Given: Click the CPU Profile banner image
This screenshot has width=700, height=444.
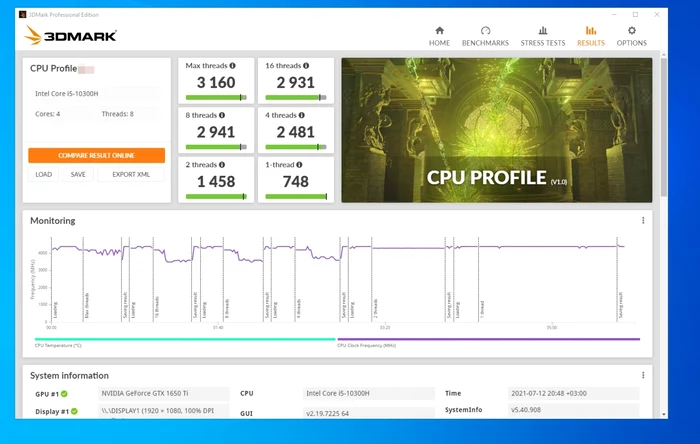Looking at the screenshot, I should coord(496,130).
